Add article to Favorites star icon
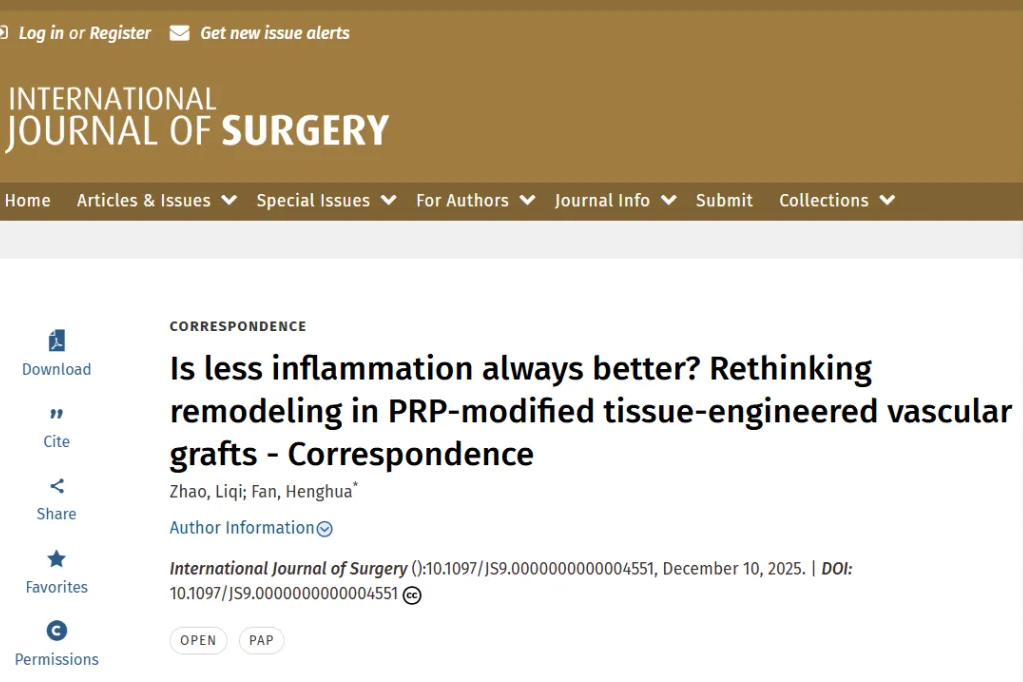The width and height of the screenshot is (1023, 682). tap(56, 559)
